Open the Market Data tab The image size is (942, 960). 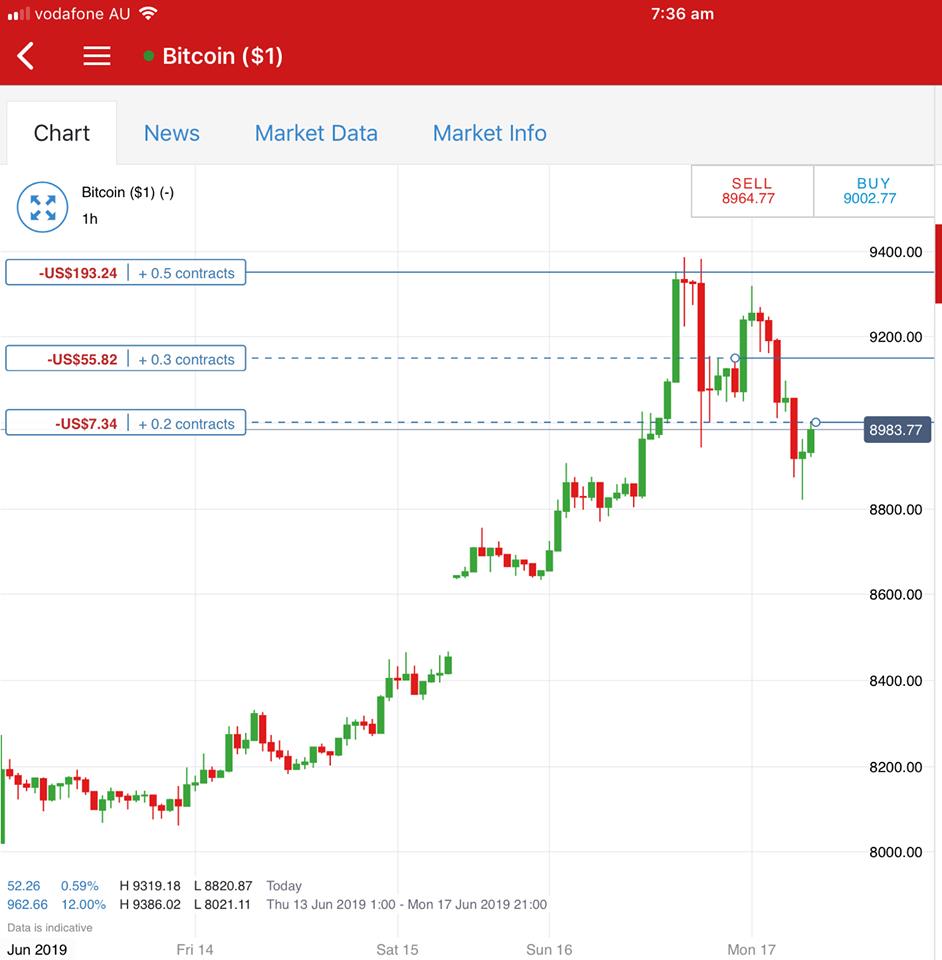tap(316, 133)
